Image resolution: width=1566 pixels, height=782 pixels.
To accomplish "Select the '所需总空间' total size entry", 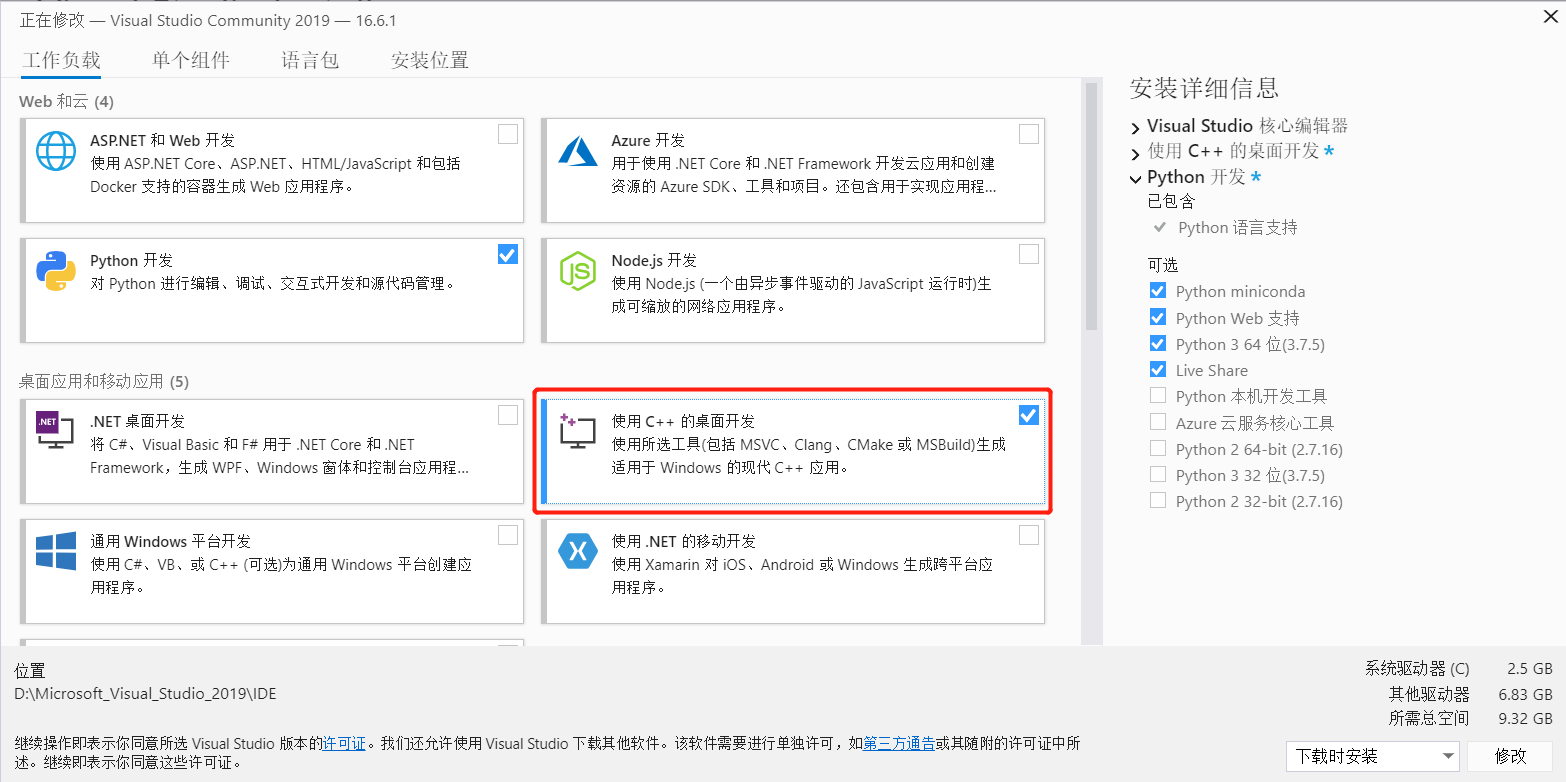I will point(1429,718).
